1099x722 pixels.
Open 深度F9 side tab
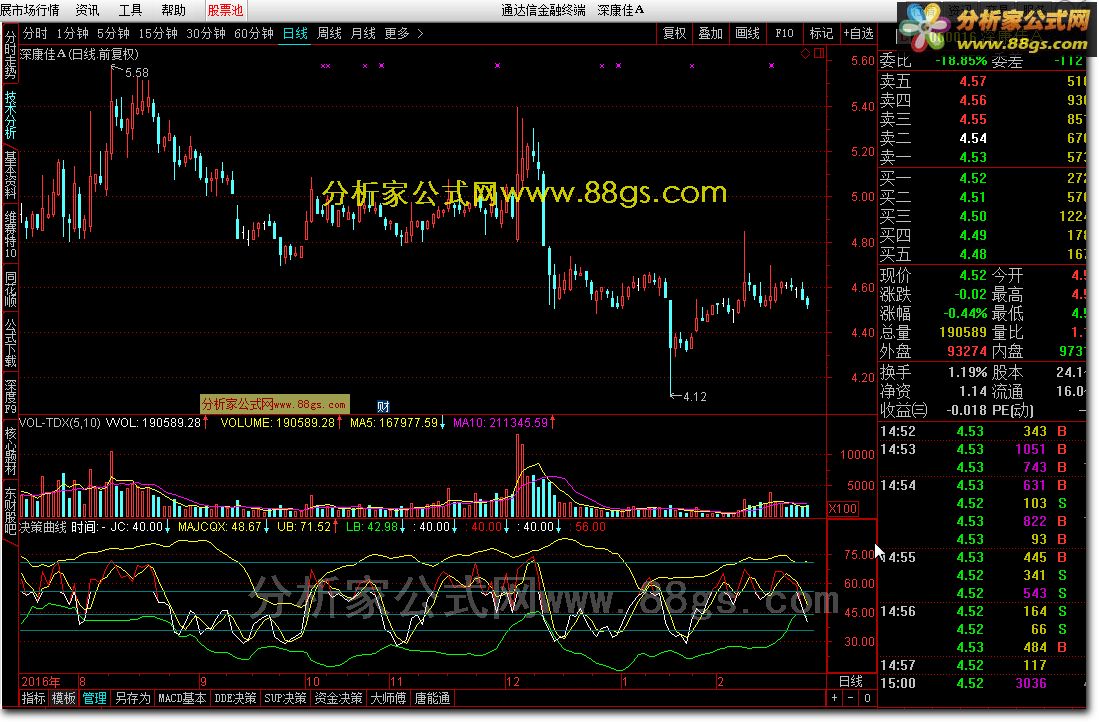(10, 397)
